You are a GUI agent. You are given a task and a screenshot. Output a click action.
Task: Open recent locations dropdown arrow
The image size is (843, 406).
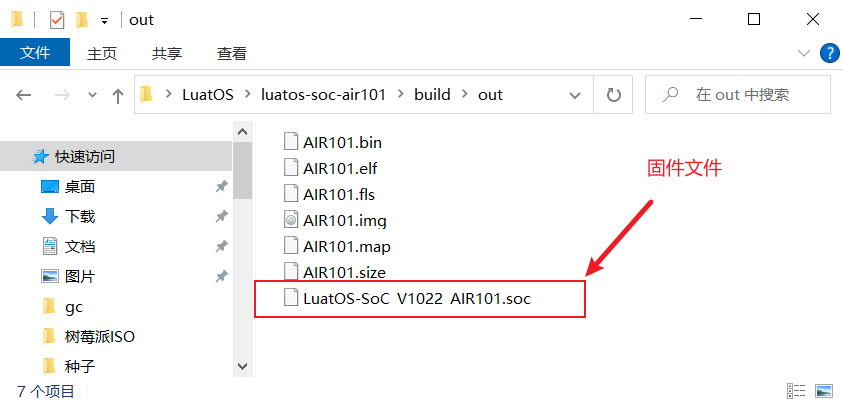point(91,95)
